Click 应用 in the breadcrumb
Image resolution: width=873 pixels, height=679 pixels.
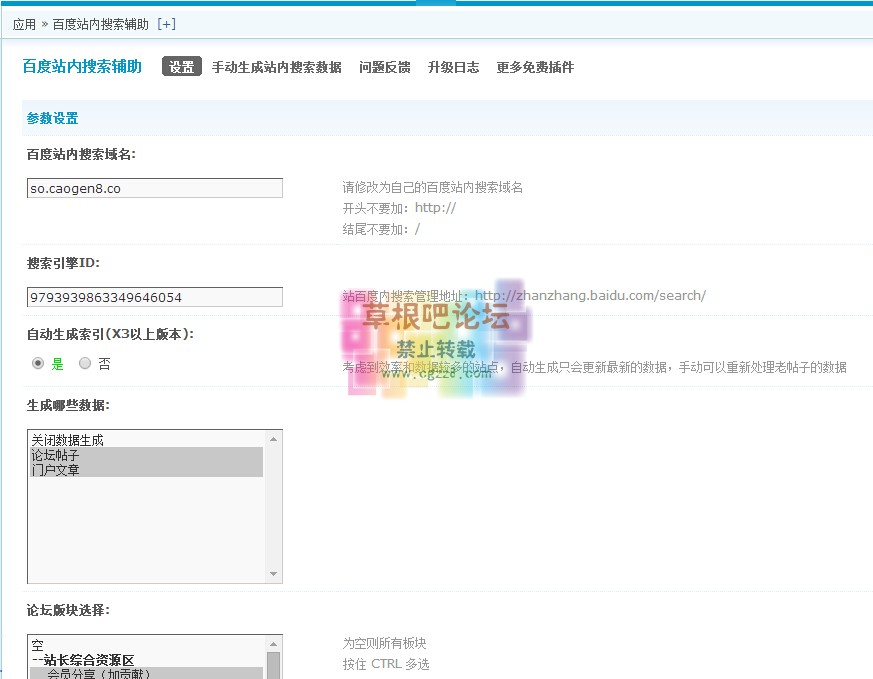point(24,24)
